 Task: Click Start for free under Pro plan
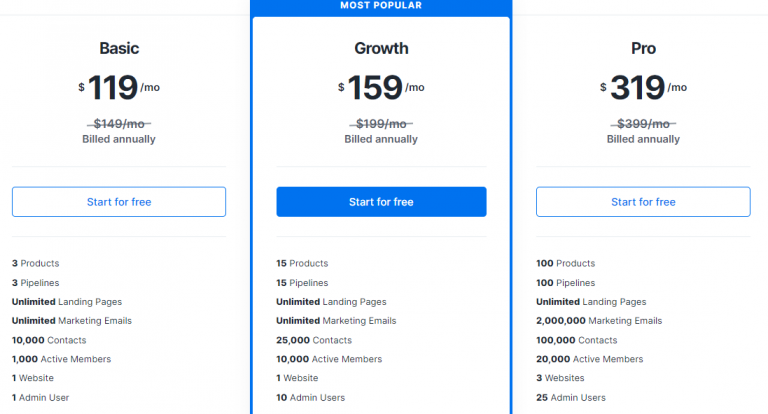pos(643,202)
